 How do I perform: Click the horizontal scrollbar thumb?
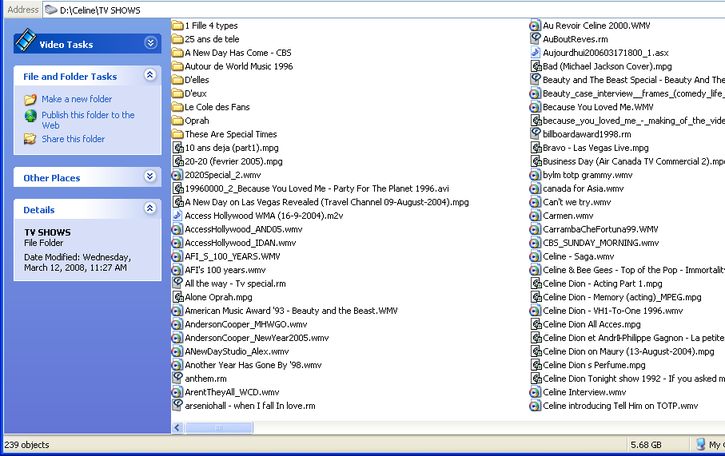pyautogui.click(x=219, y=428)
